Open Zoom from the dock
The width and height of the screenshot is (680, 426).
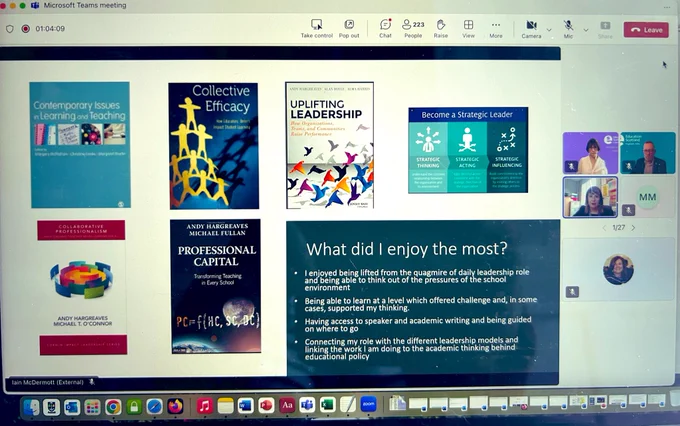pyautogui.click(x=369, y=404)
